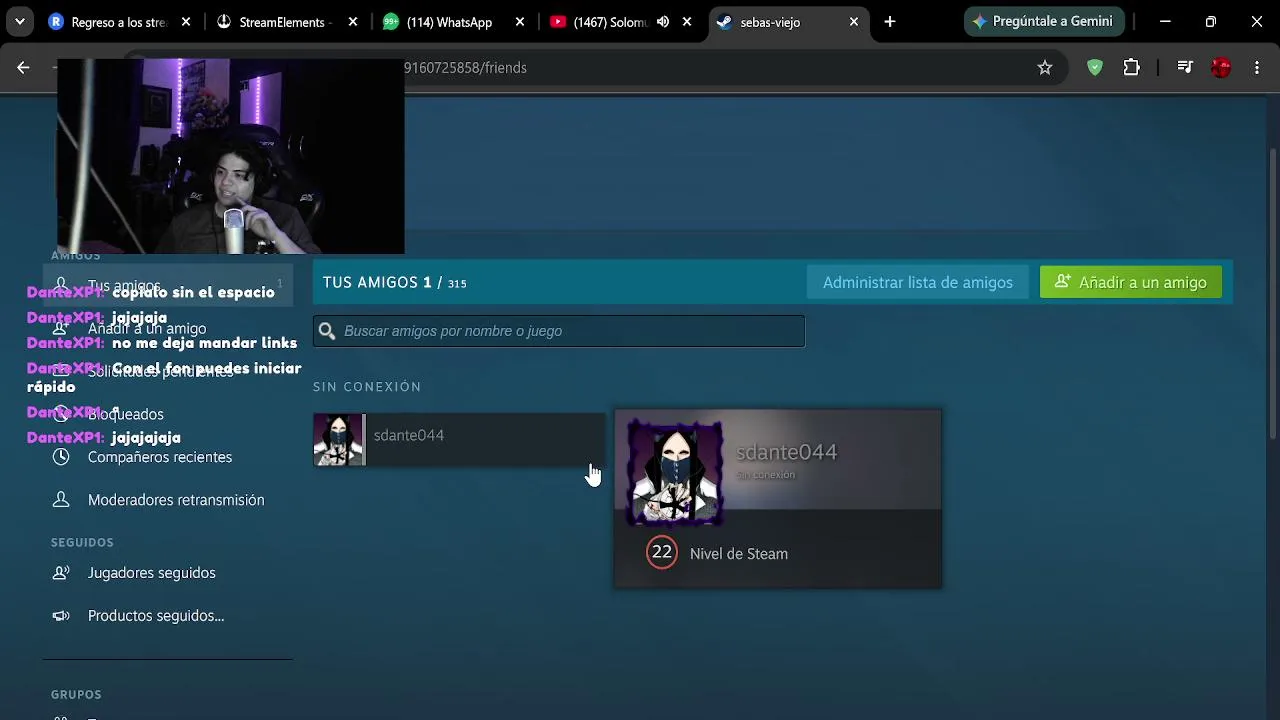Bookmark this page with the star icon
This screenshot has height=720, width=1280.
point(1045,67)
